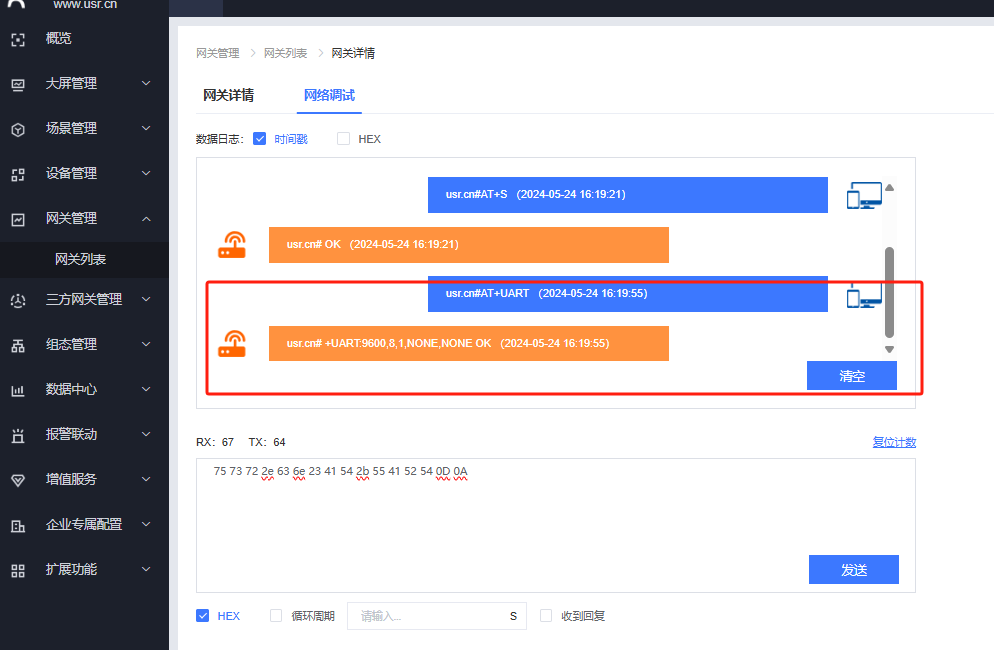Click the 场景管理 cube icon

click(x=17, y=130)
